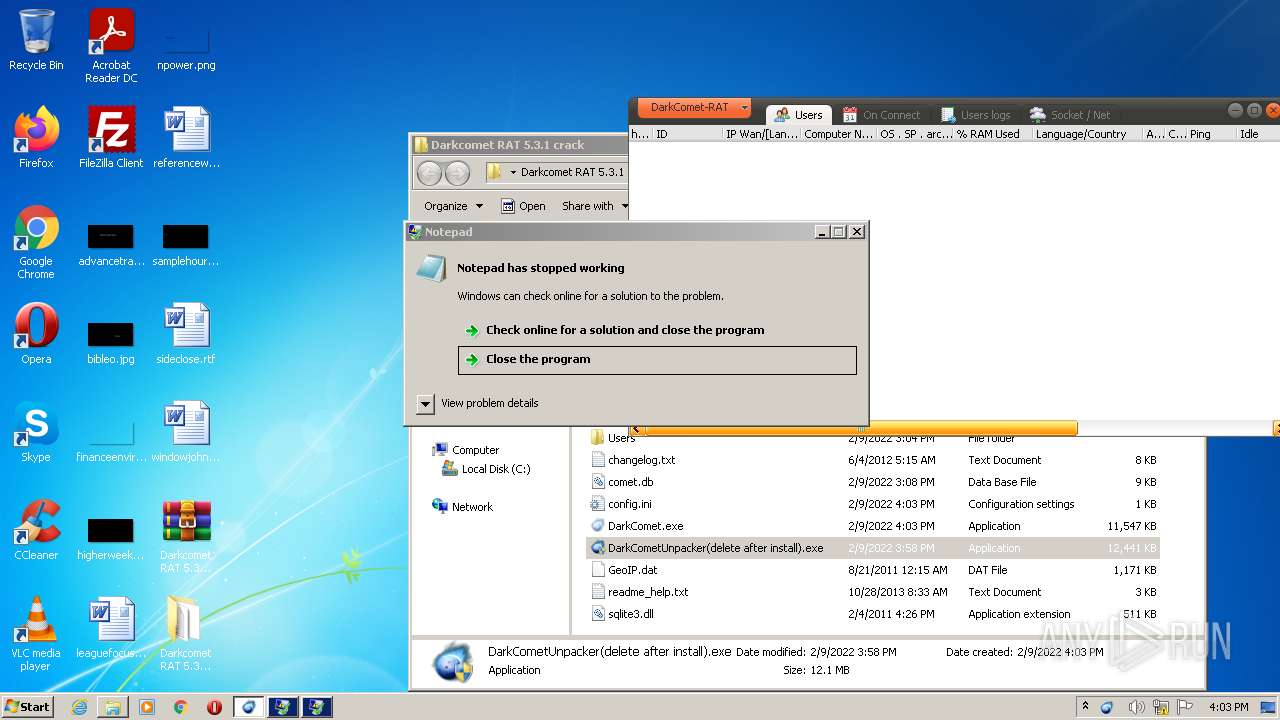
Task: Expand Darkcomet RAT 5.3.1 address breadcrumb
Action: 513,172
